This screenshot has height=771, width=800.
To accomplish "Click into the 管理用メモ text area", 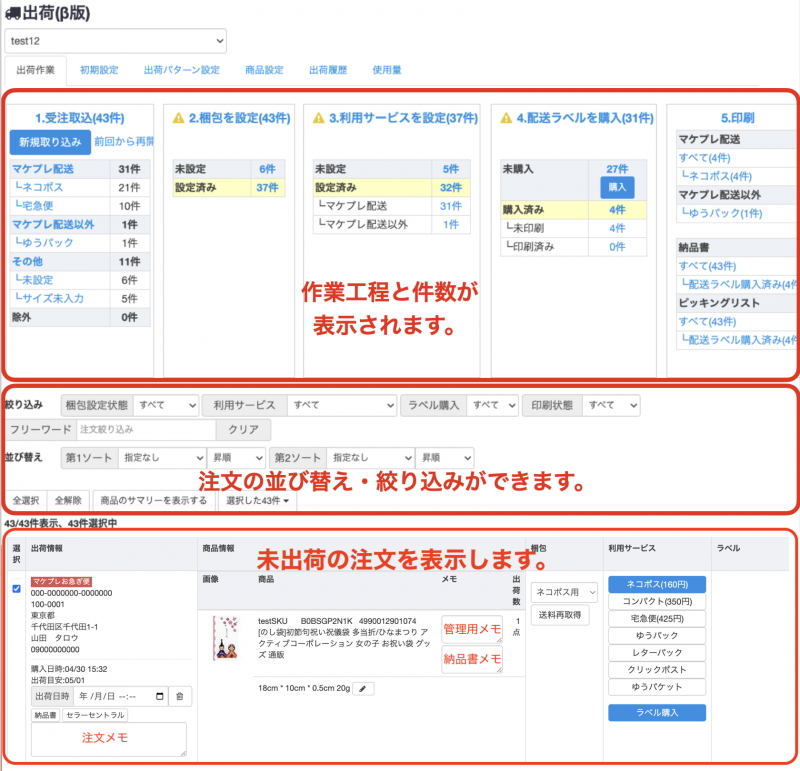I will tap(472, 629).
